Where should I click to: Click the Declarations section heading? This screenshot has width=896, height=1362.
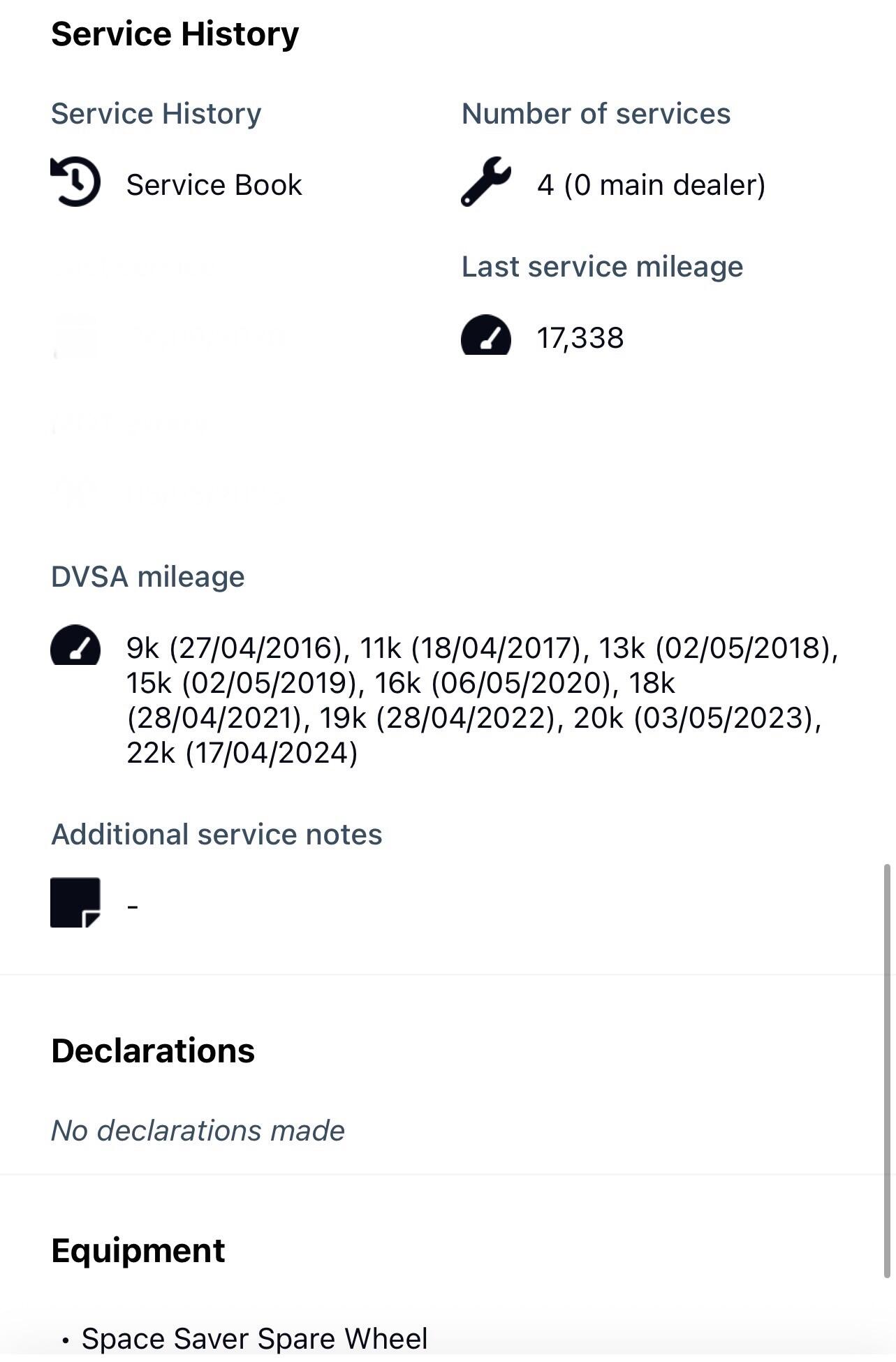[x=153, y=1050]
